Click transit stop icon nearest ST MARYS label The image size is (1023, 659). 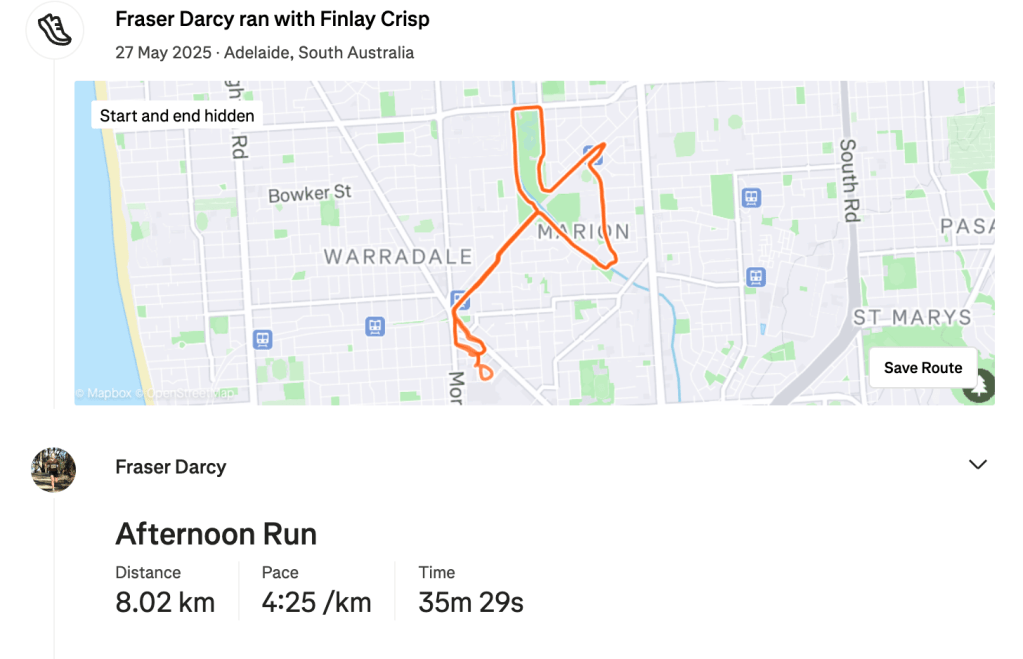[x=757, y=276]
